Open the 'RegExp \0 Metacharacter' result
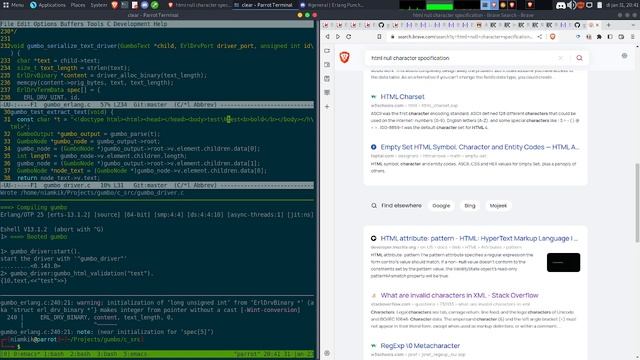The height and width of the screenshot is (360, 640). 420,346
